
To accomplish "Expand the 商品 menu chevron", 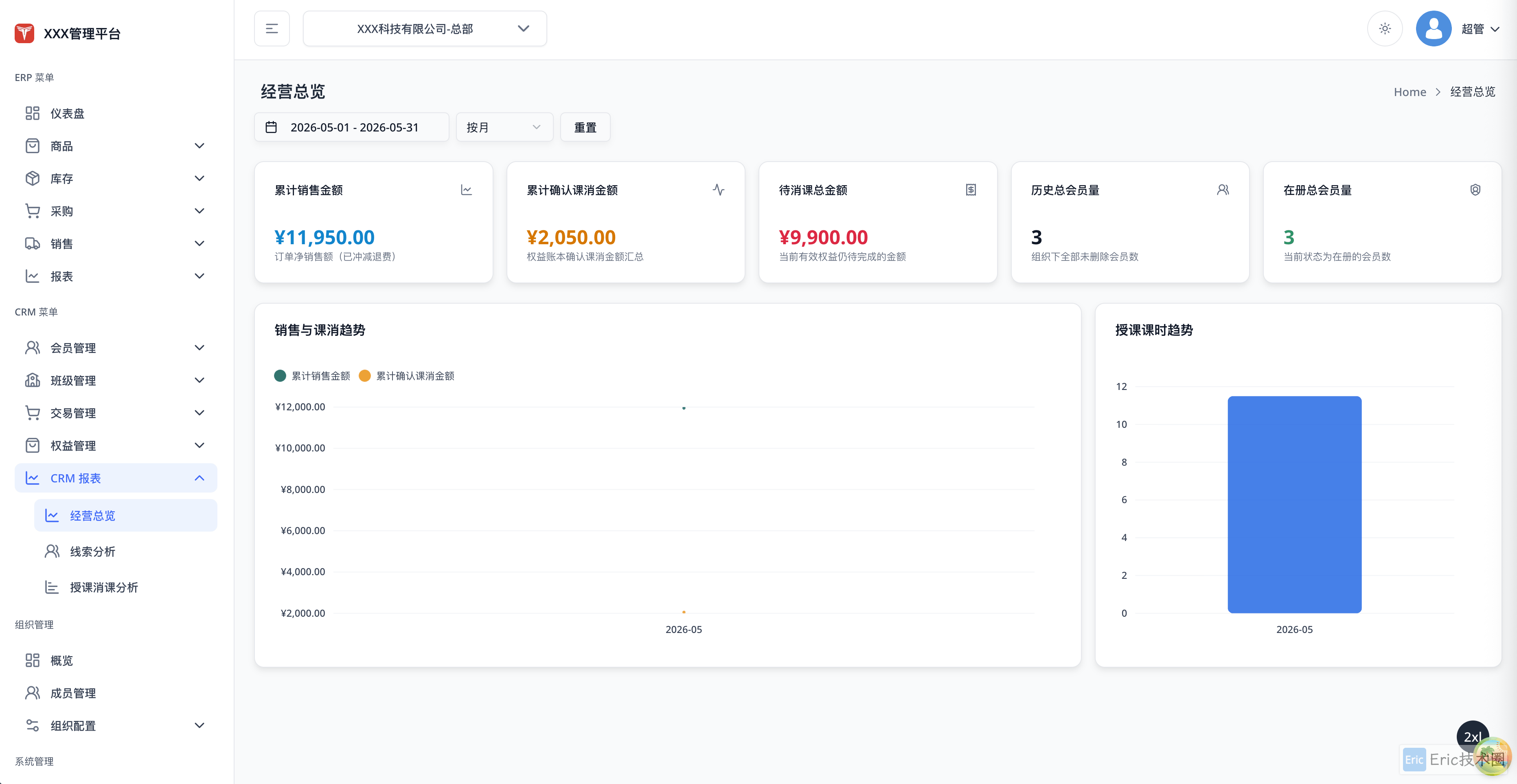I will [x=199, y=146].
